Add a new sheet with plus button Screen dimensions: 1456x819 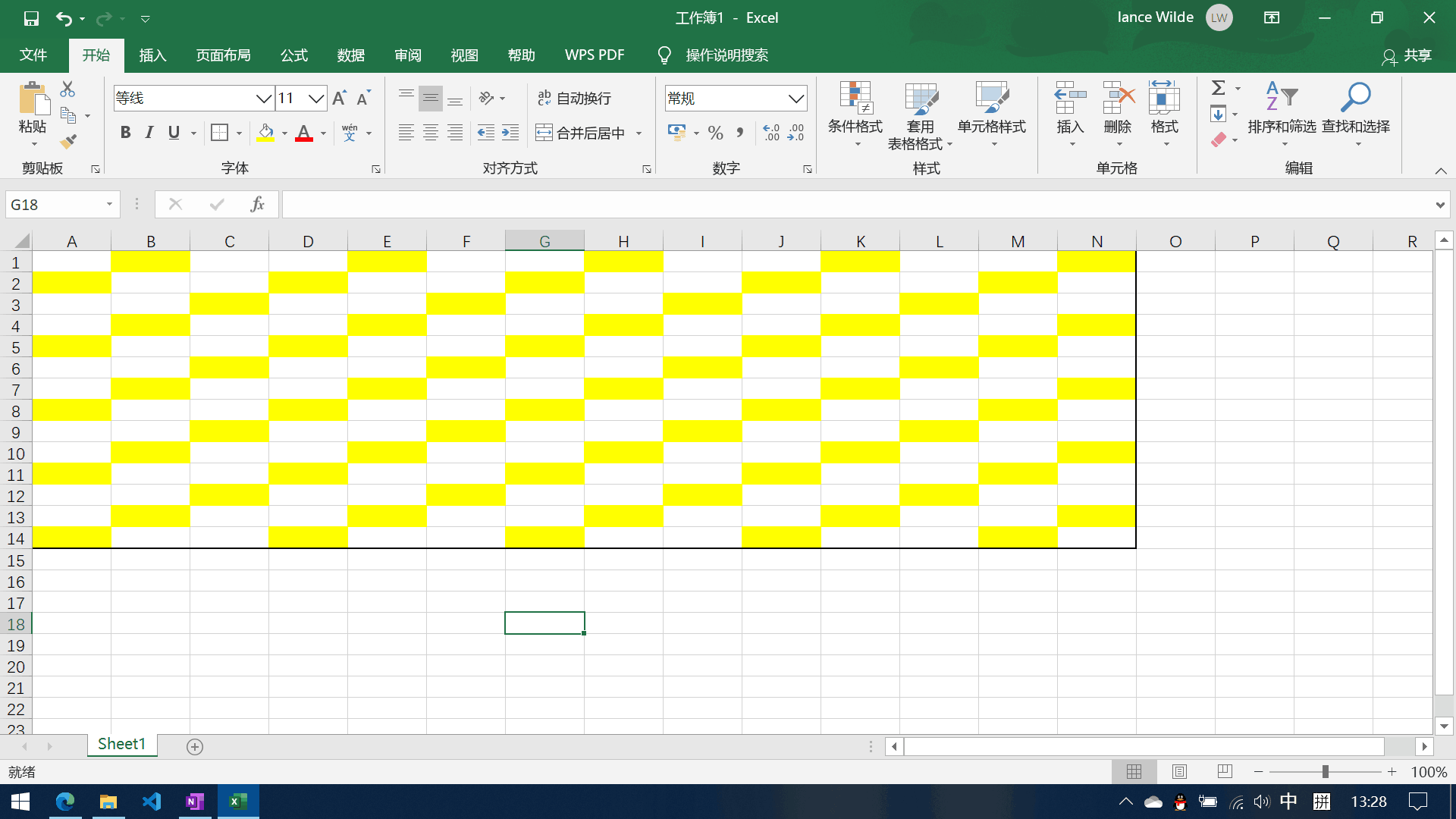click(x=195, y=747)
